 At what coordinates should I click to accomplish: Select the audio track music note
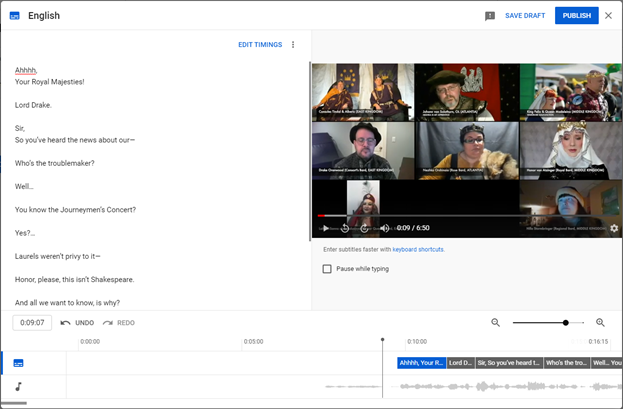(x=18, y=387)
